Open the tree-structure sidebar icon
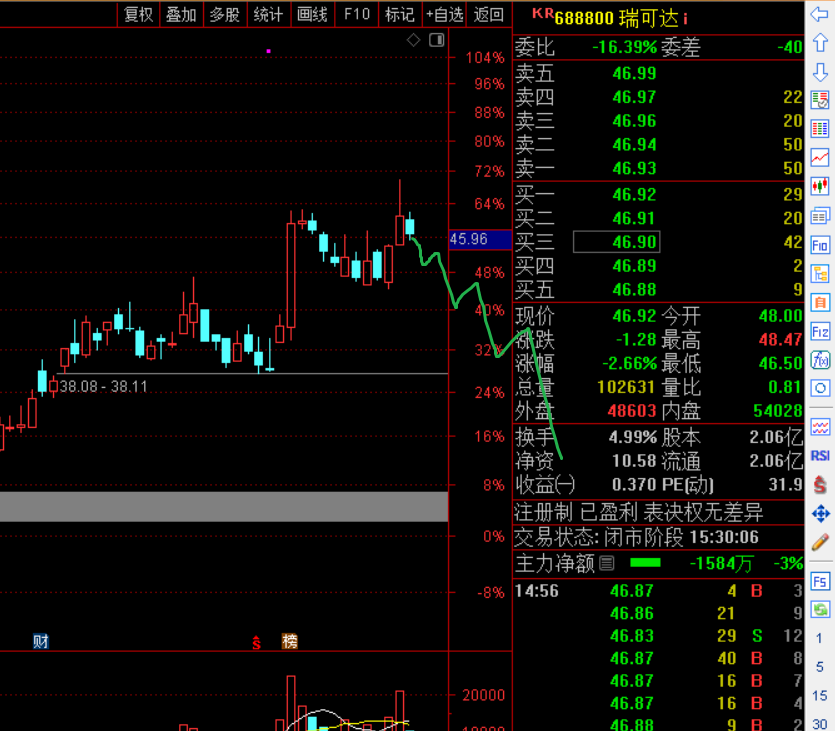This screenshot has width=835, height=731. [x=820, y=274]
